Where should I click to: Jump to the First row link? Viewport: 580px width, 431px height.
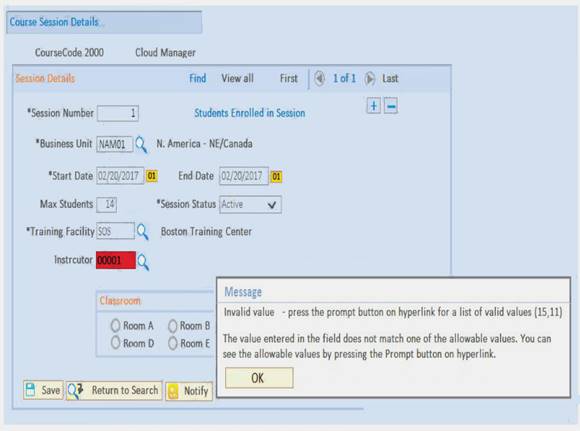coord(289,78)
